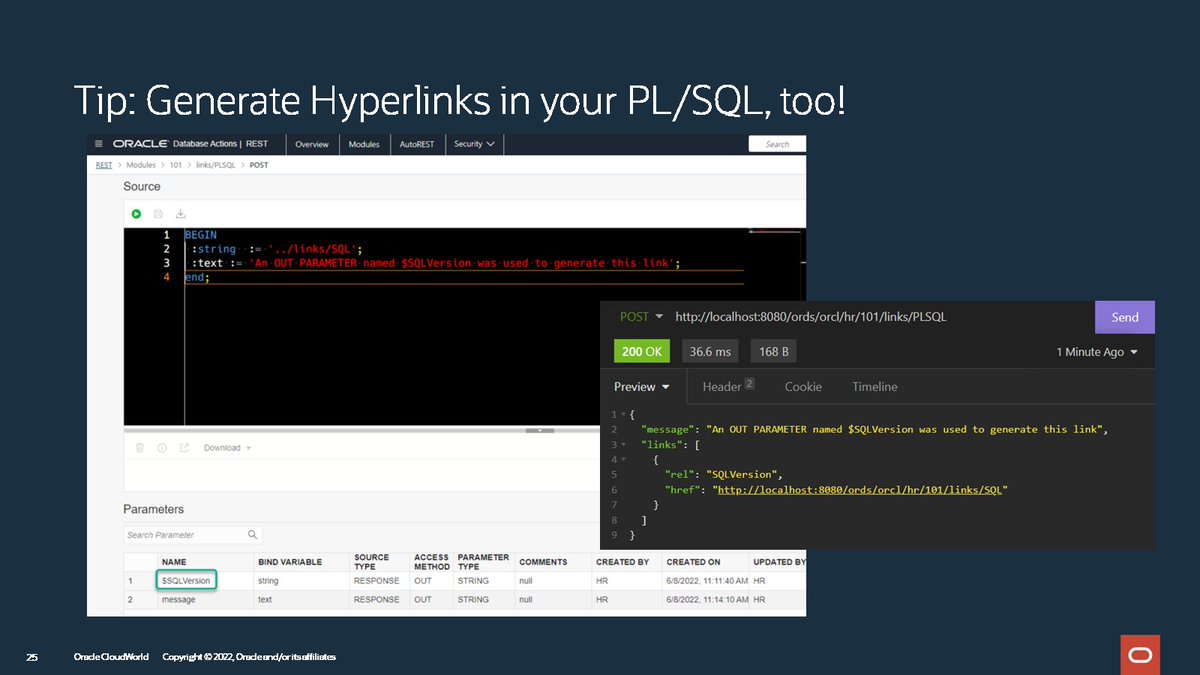Click the CREATED ON column header
The width and height of the screenshot is (1200, 675).
[693, 562]
